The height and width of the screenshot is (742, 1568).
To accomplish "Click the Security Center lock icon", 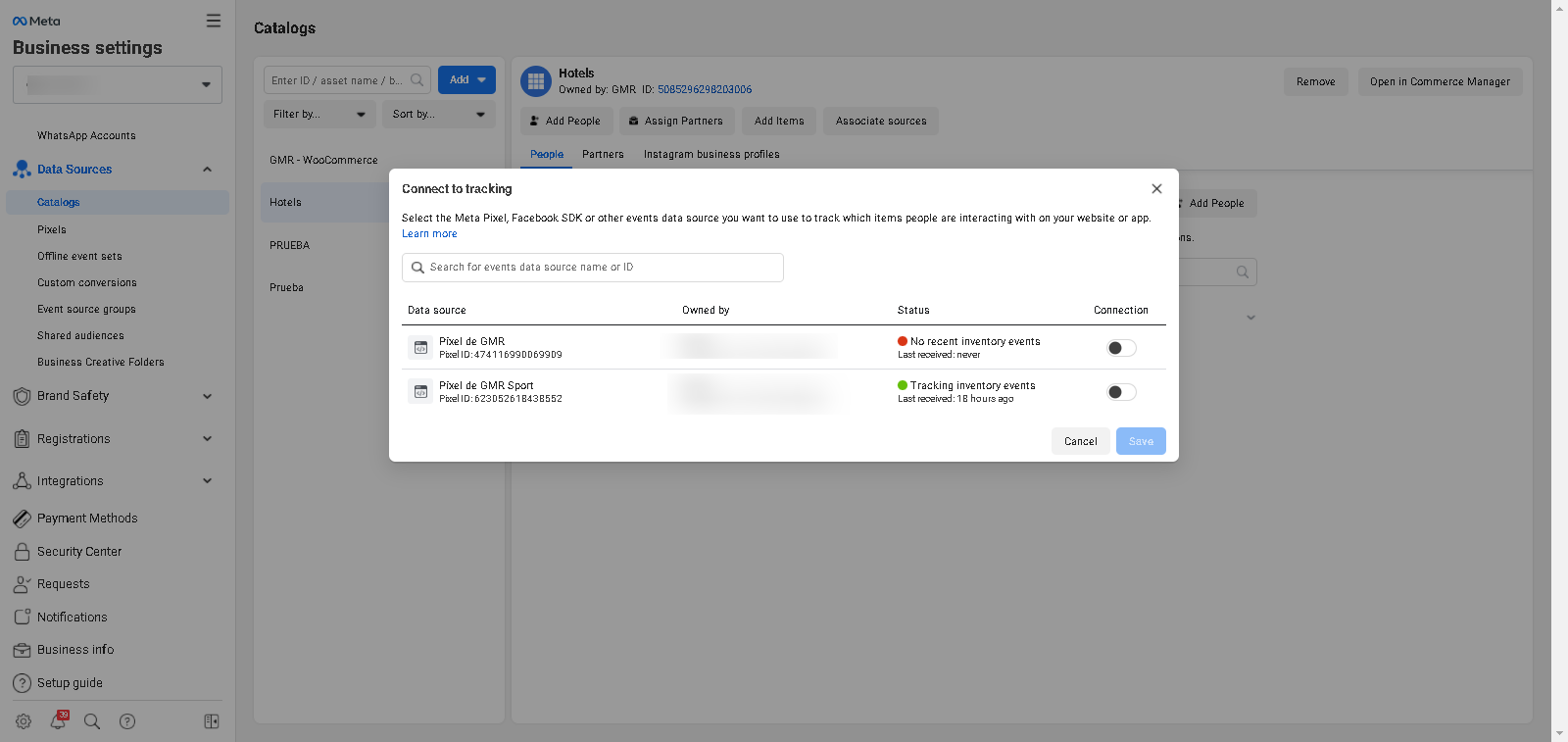I will point(22,552).
